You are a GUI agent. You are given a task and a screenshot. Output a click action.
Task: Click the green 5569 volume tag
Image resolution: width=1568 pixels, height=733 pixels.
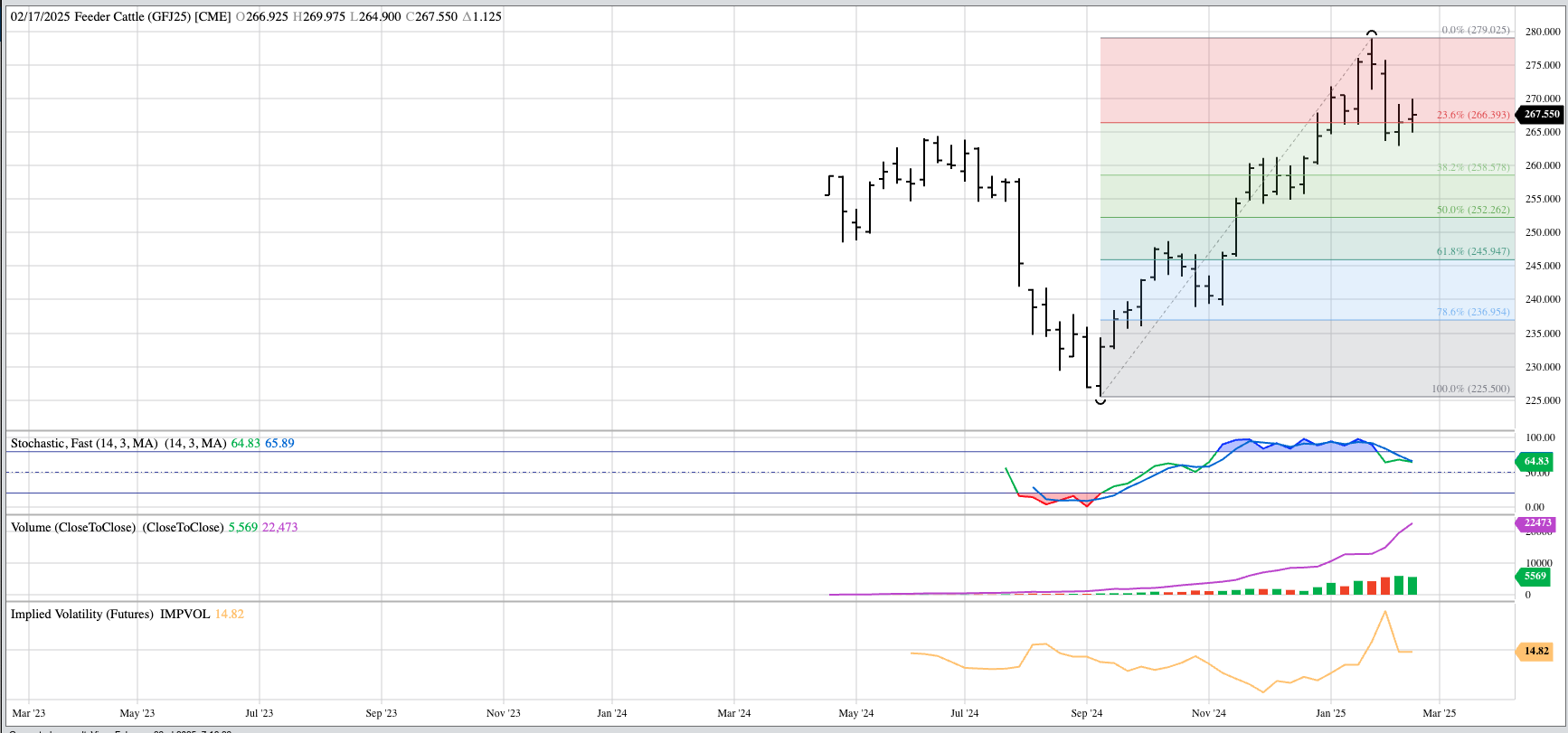pos(1535,576)
